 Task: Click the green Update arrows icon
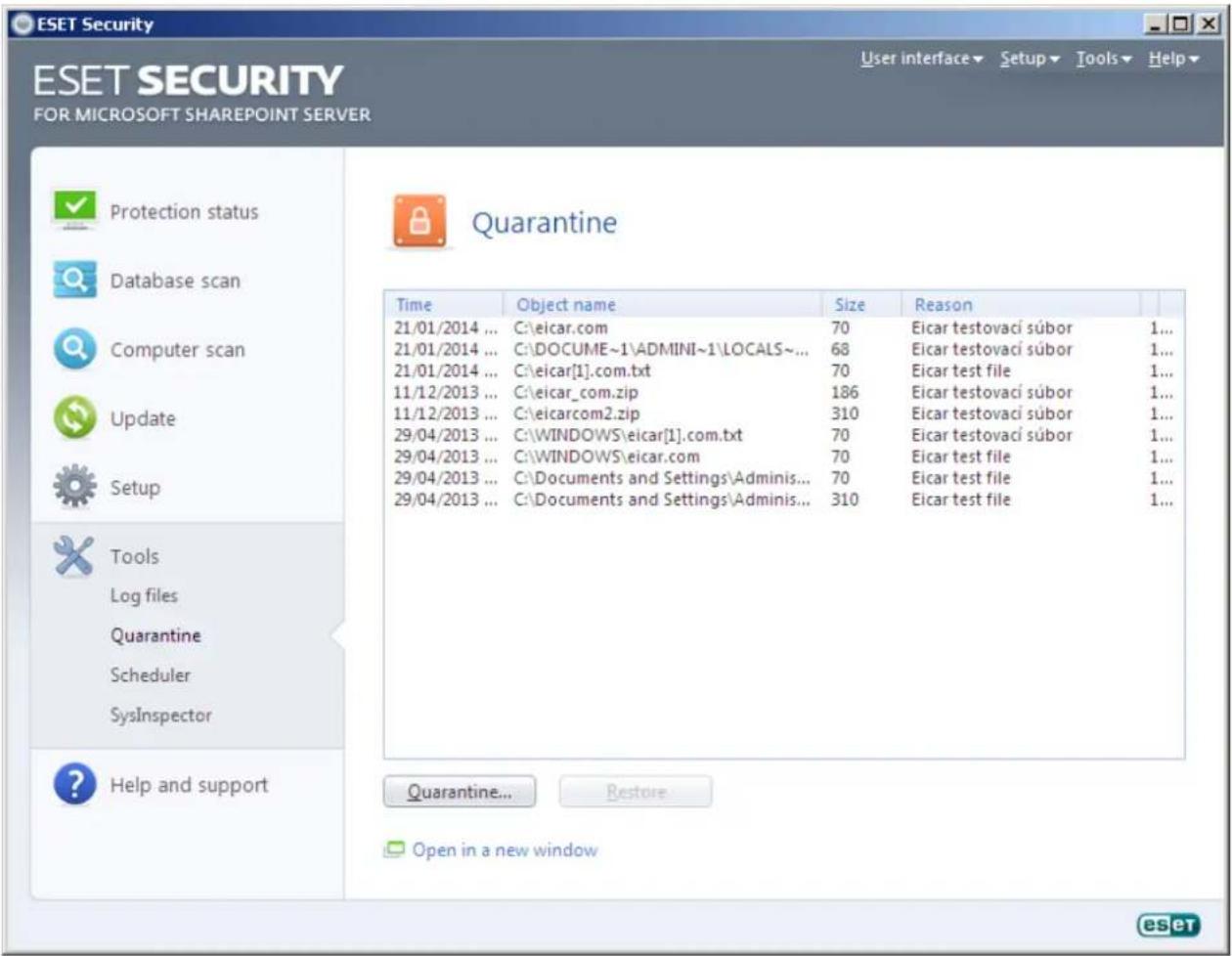pos(74,418)
